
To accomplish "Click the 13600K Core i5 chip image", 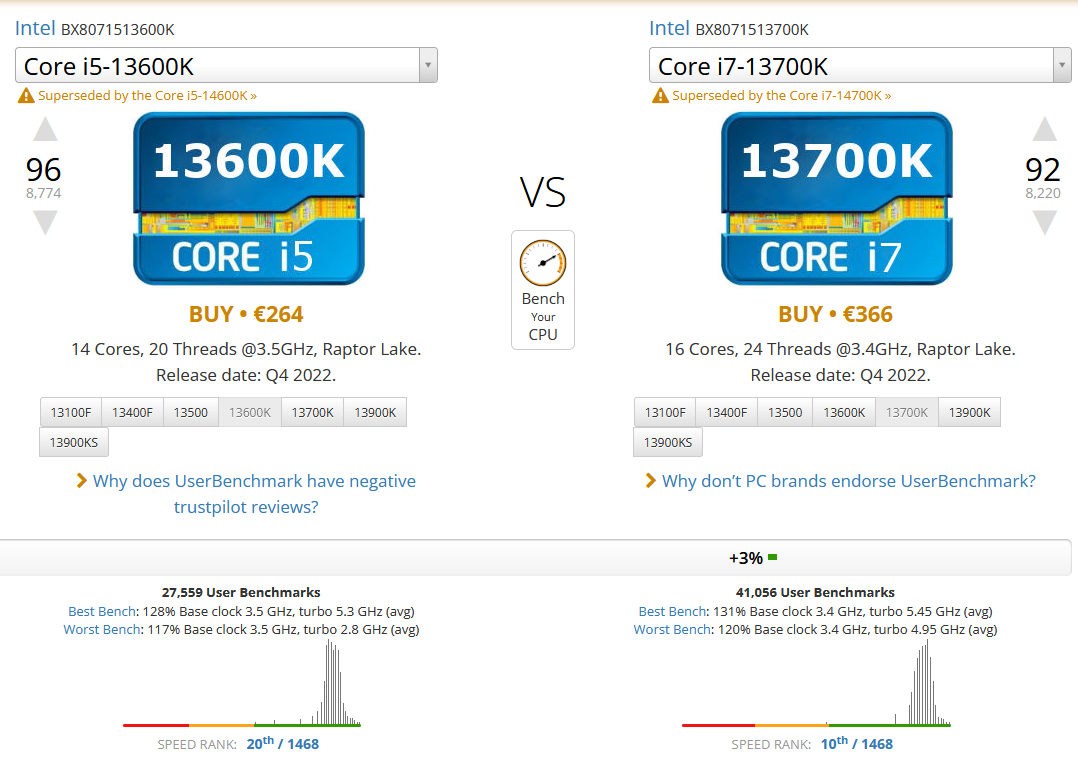I will (x=249, y=199).
